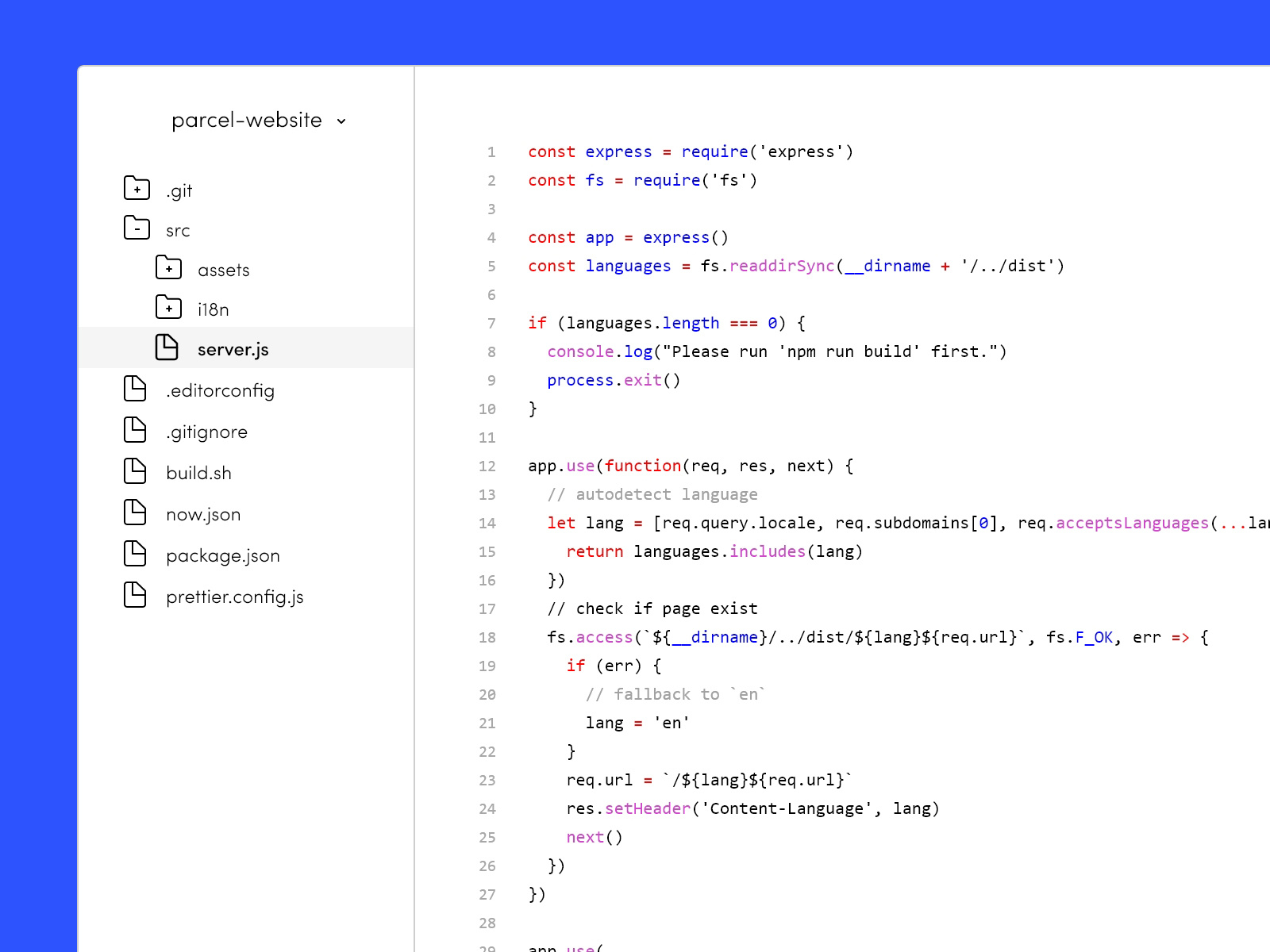Image resolution: width=1270 pixels, height=952 pixels.
Task: Click the src folder icon
Action: (x=137, y=228)
